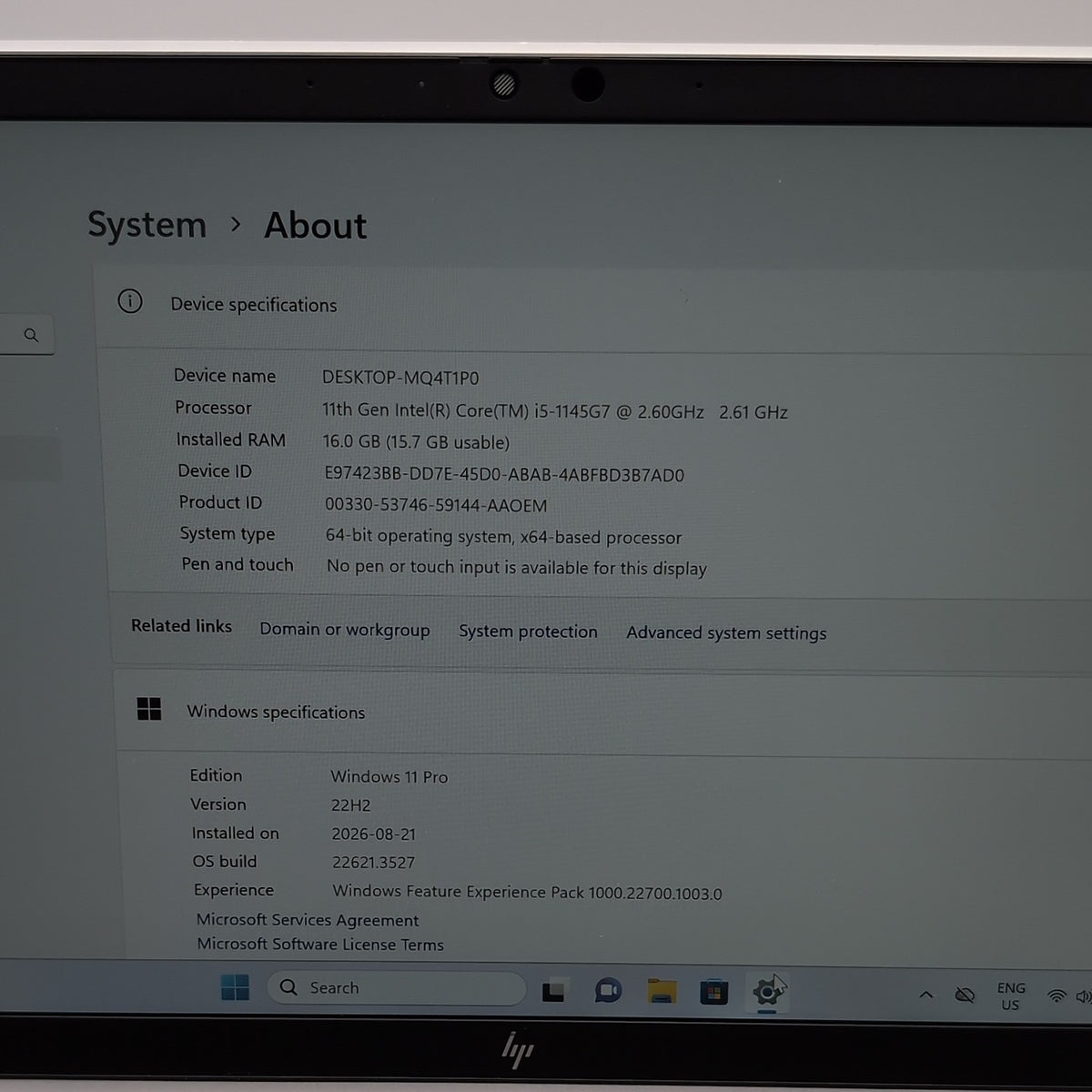The width and height of the screenshot is (1092, 1092).
Task: Select the No pen or touch text
Action: (x=516, y=568)
